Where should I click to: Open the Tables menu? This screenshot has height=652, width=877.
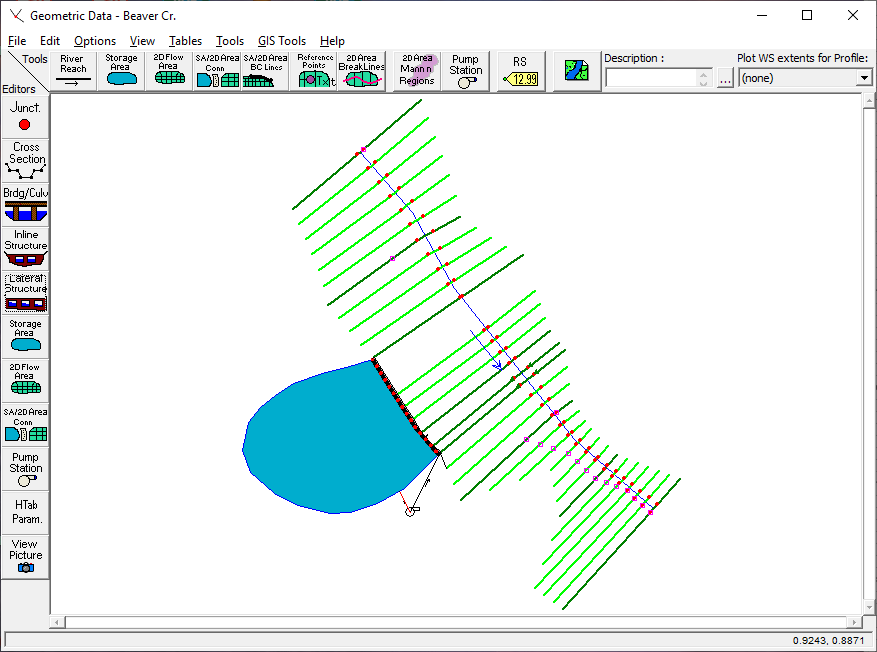pos(185,41)
